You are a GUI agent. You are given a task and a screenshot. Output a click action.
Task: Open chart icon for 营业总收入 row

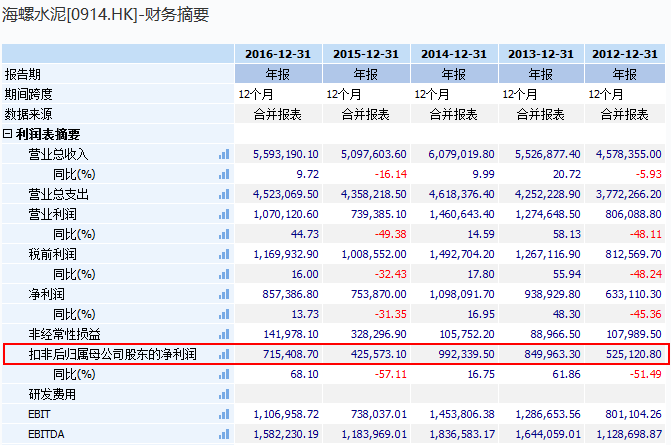(224, 154)
